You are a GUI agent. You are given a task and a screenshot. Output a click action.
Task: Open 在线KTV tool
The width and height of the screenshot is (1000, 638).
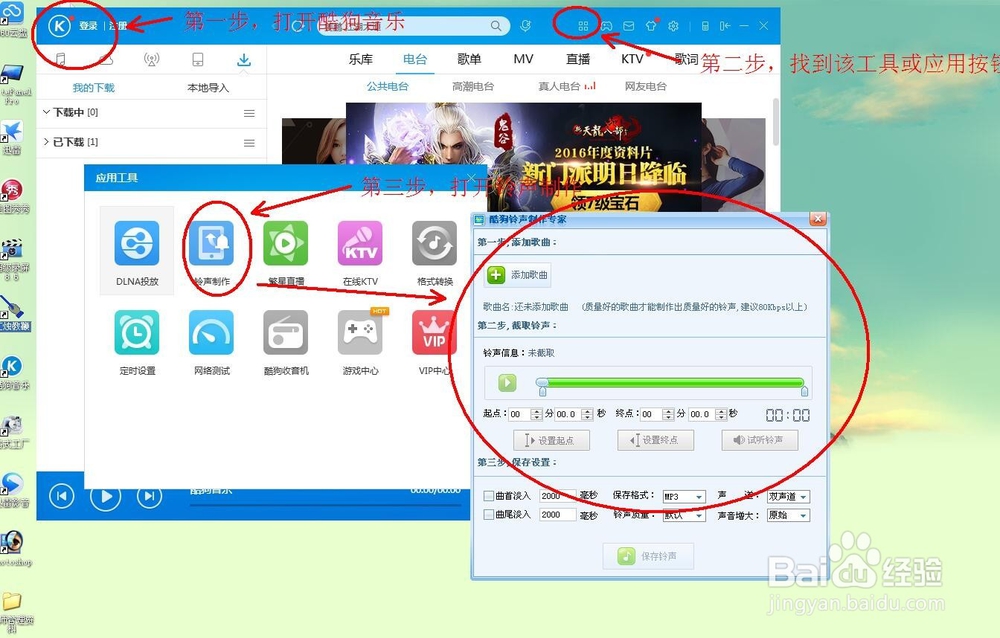click(x=360, y=252)
